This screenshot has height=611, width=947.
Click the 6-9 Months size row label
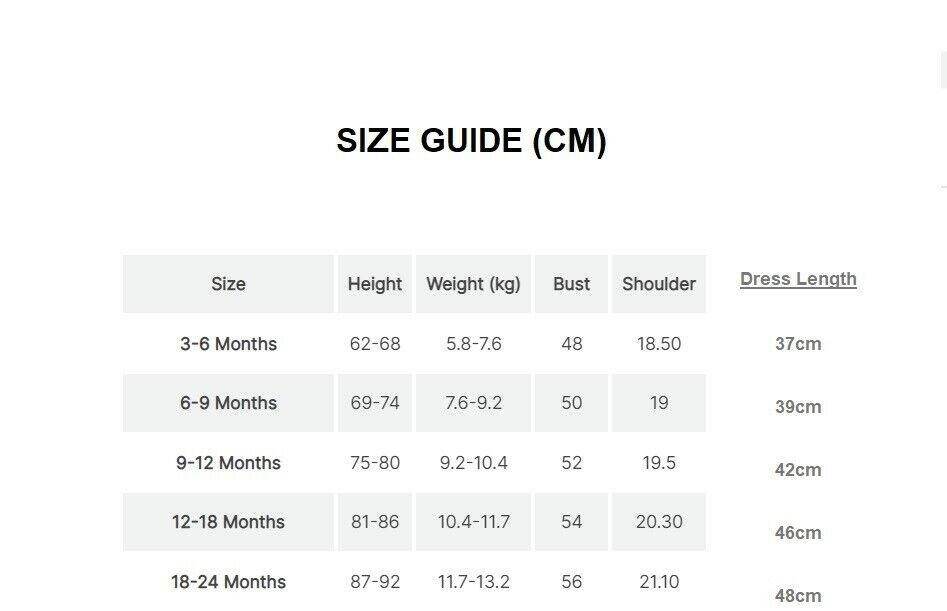228,403
